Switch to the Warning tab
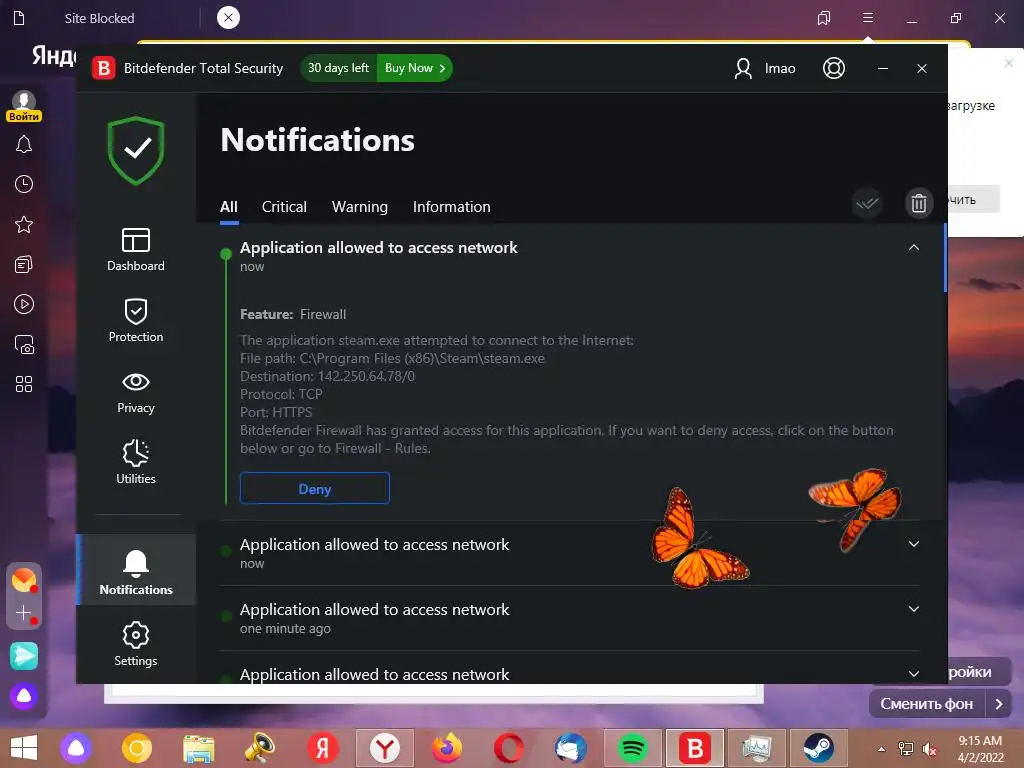The width and height of the screenshot is (1024, 768). [x=360, y=207]
